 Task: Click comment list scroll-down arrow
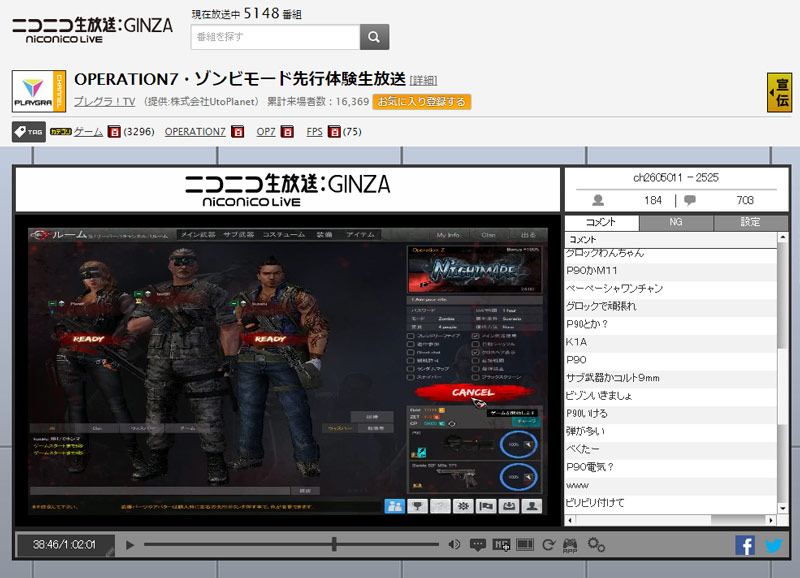tap(783, 508)
